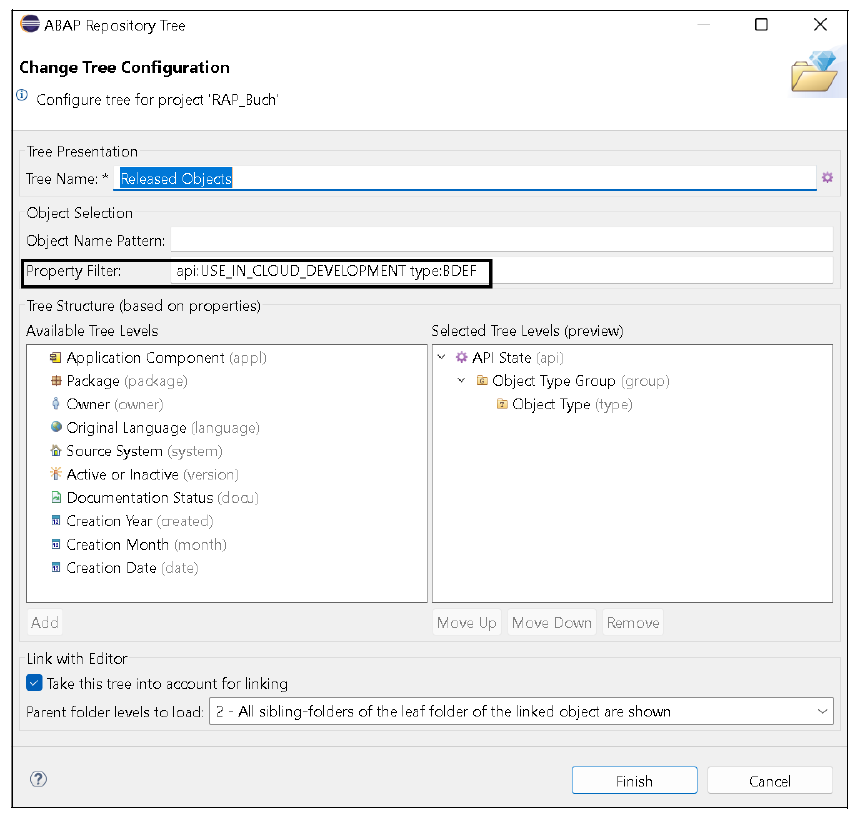Click the Finish button
The image size is (855, 814).
pyautogui.click(x=634, y=780)
